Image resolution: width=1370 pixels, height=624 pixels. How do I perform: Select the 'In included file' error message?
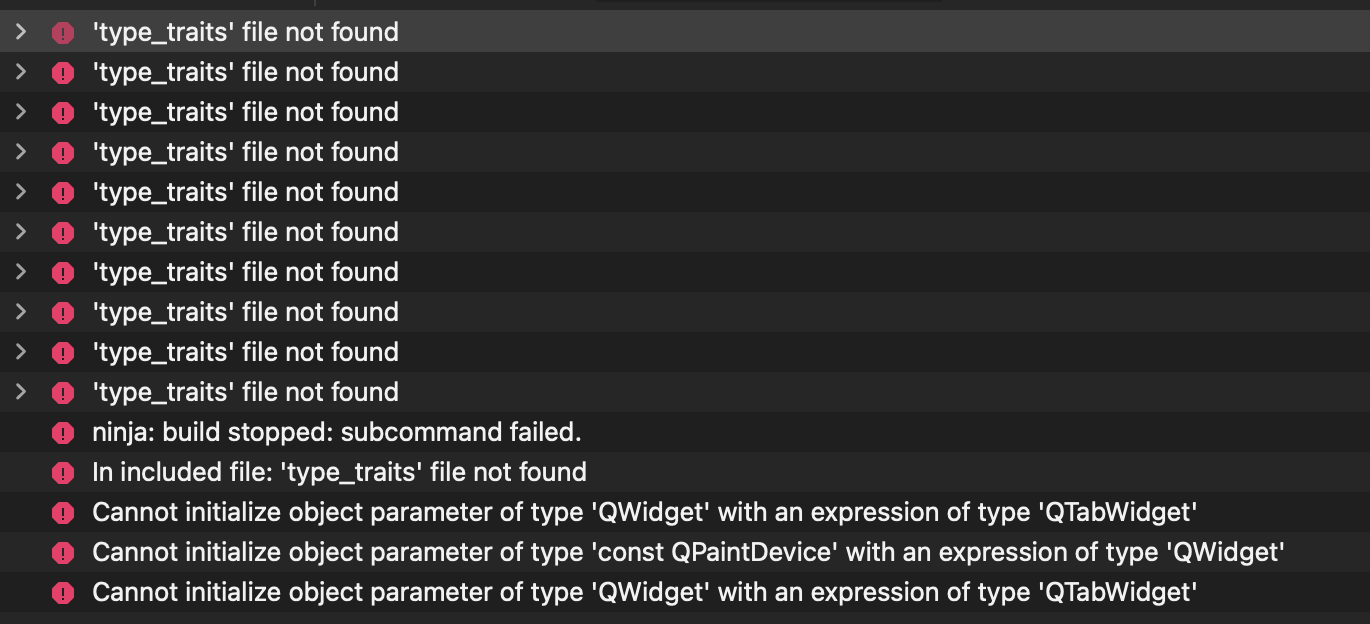click(339, 472)
